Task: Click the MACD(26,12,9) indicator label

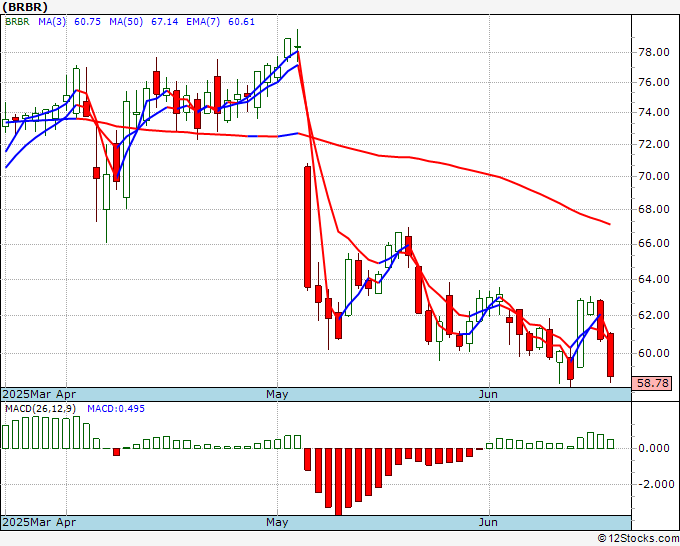Action: click(x=41, y=409)
